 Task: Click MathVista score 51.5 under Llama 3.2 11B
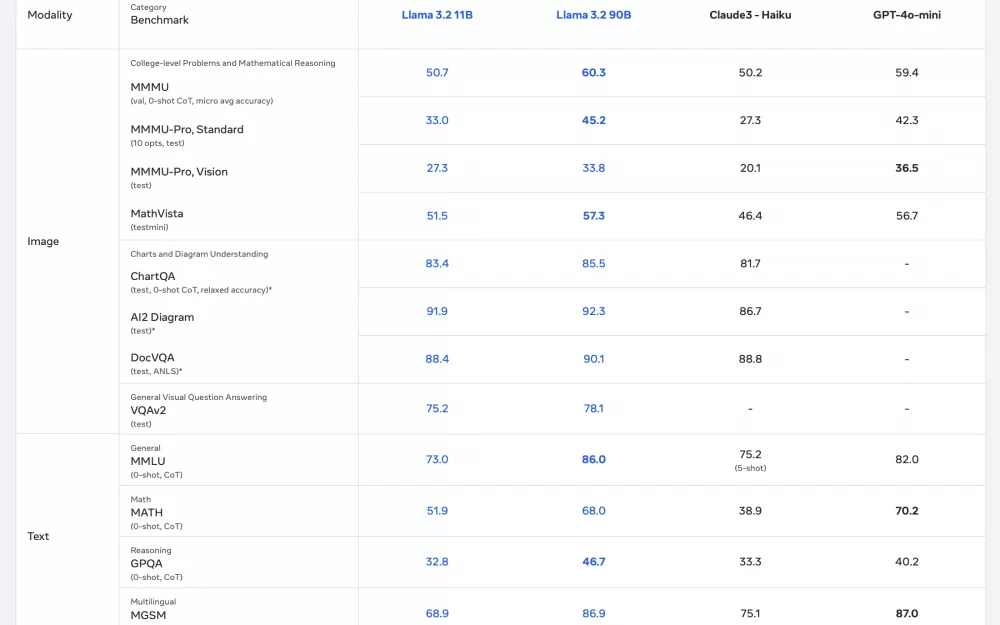point(437,216)
